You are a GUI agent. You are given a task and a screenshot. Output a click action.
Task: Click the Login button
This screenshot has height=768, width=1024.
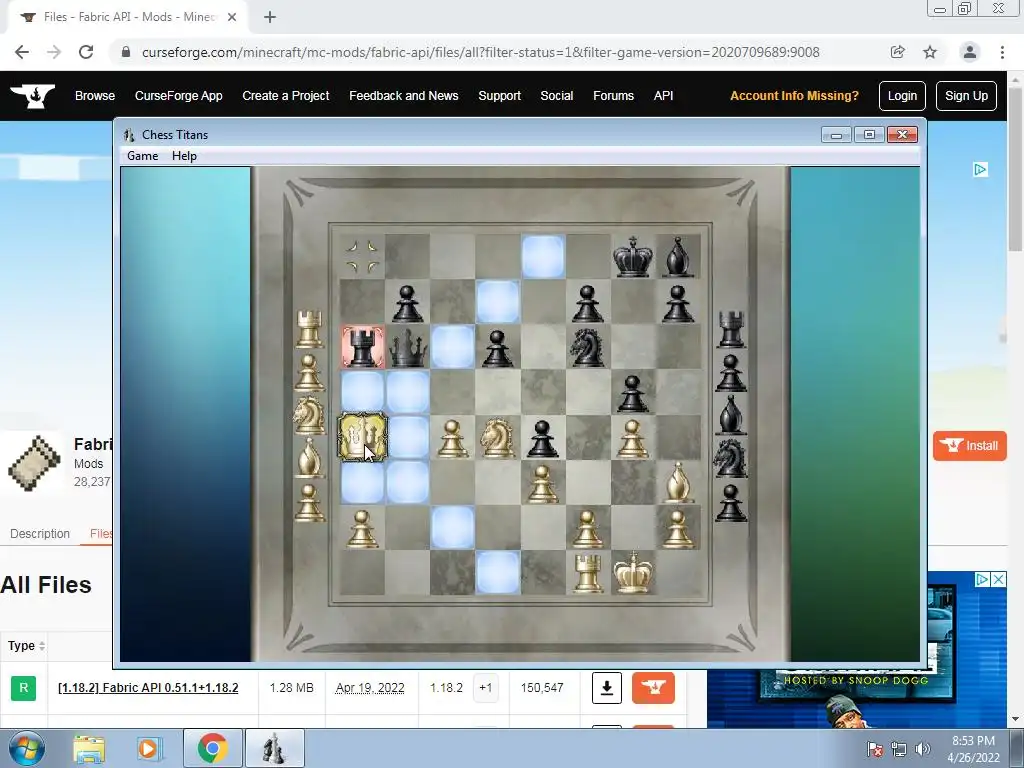(902, 96)
